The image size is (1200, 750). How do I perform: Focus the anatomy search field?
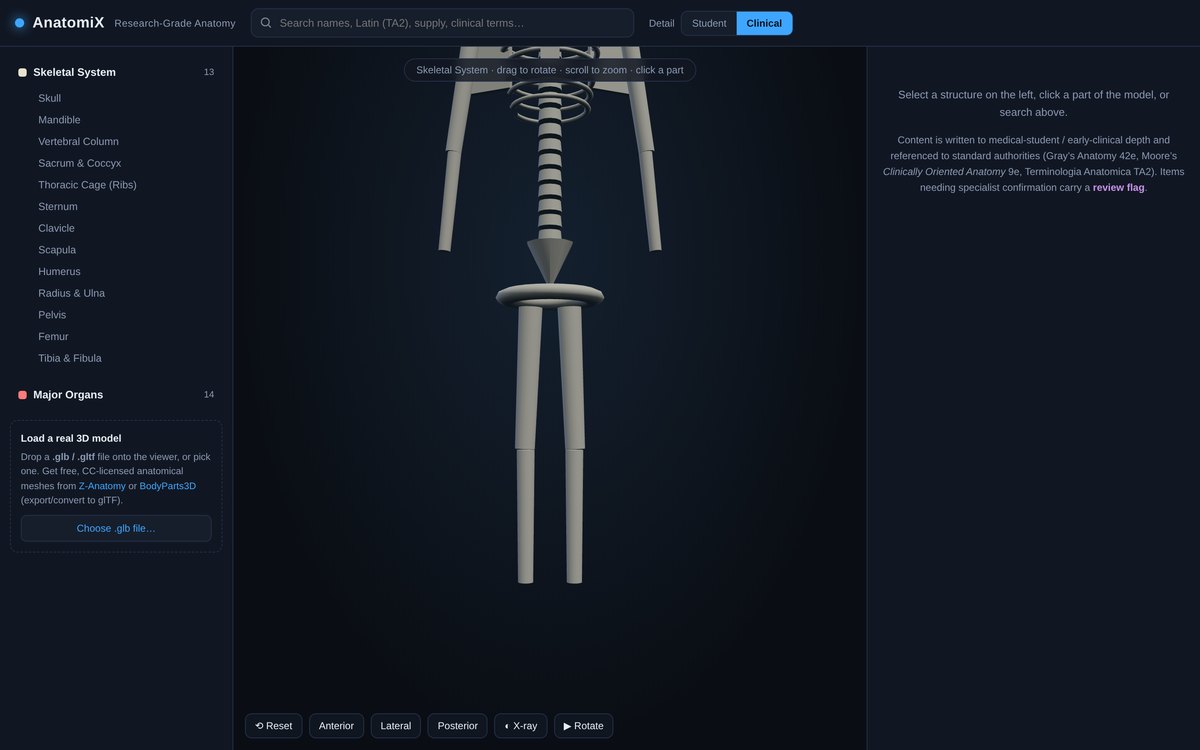click(442, 23)
